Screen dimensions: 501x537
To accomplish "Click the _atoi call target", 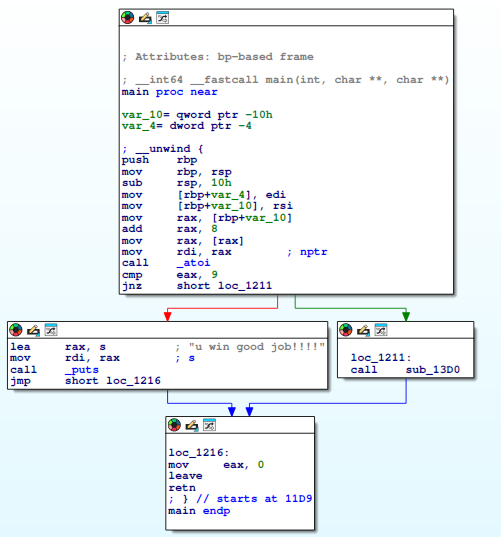I will point(193,263).
